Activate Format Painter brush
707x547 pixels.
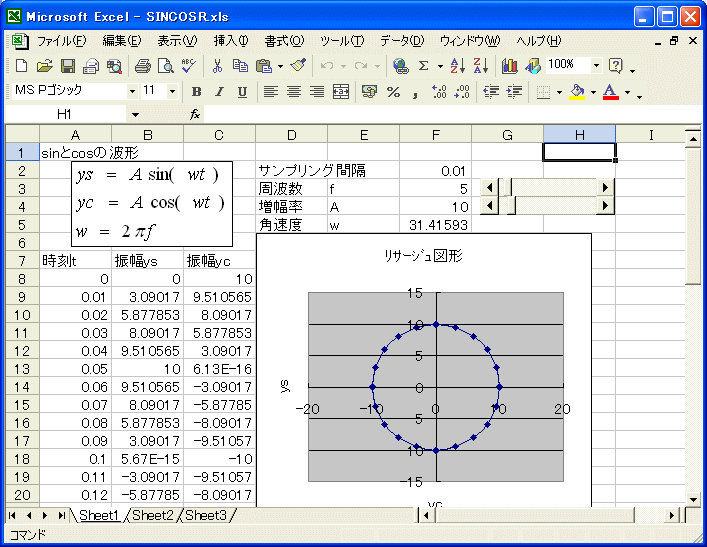298,66
